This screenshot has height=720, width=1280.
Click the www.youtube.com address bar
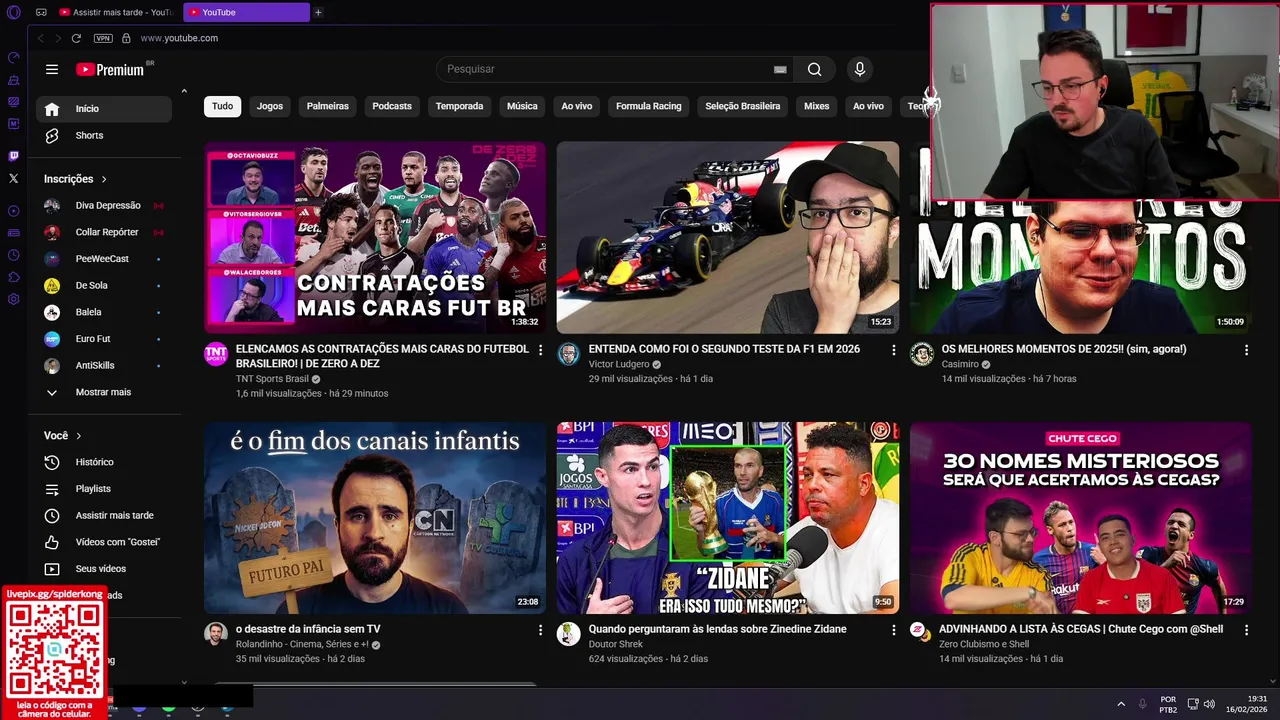pyautogui.click(x=179, y=38)
